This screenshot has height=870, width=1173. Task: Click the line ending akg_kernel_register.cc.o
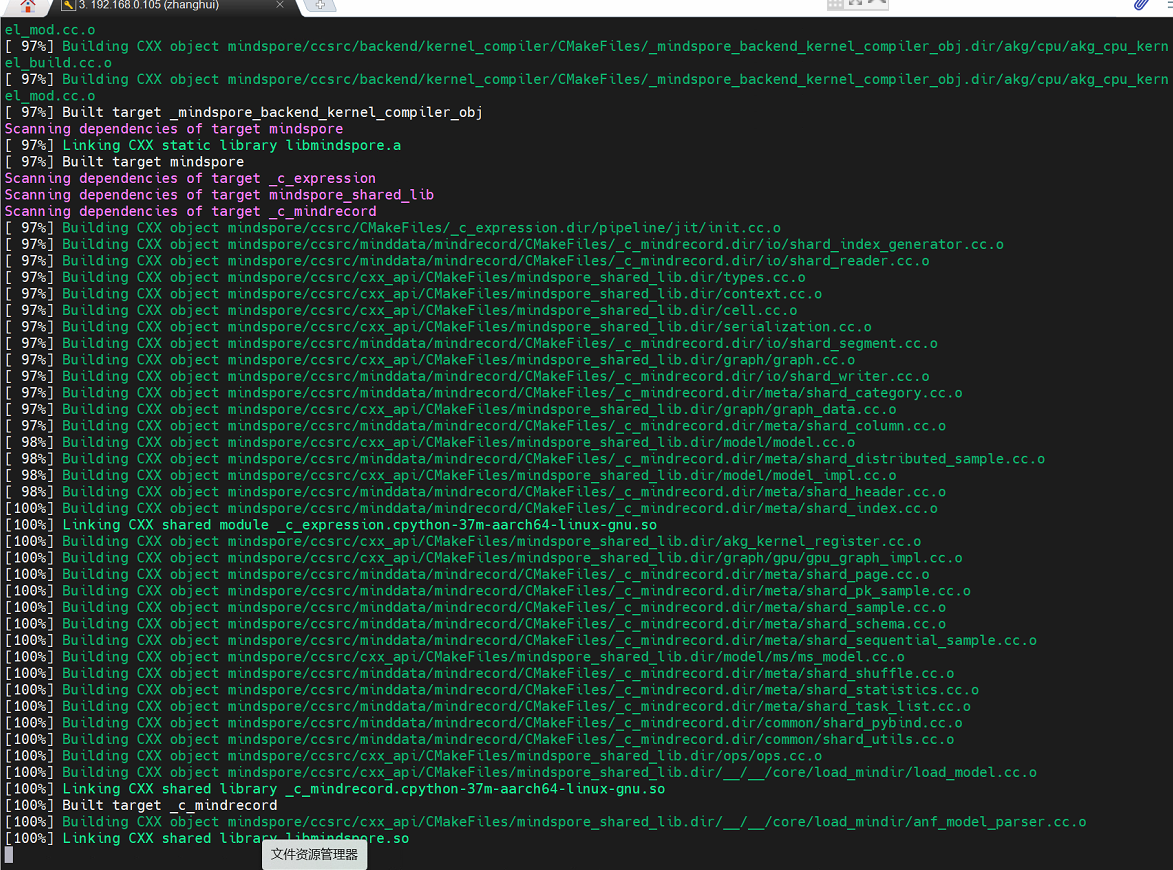pos(463,540)
